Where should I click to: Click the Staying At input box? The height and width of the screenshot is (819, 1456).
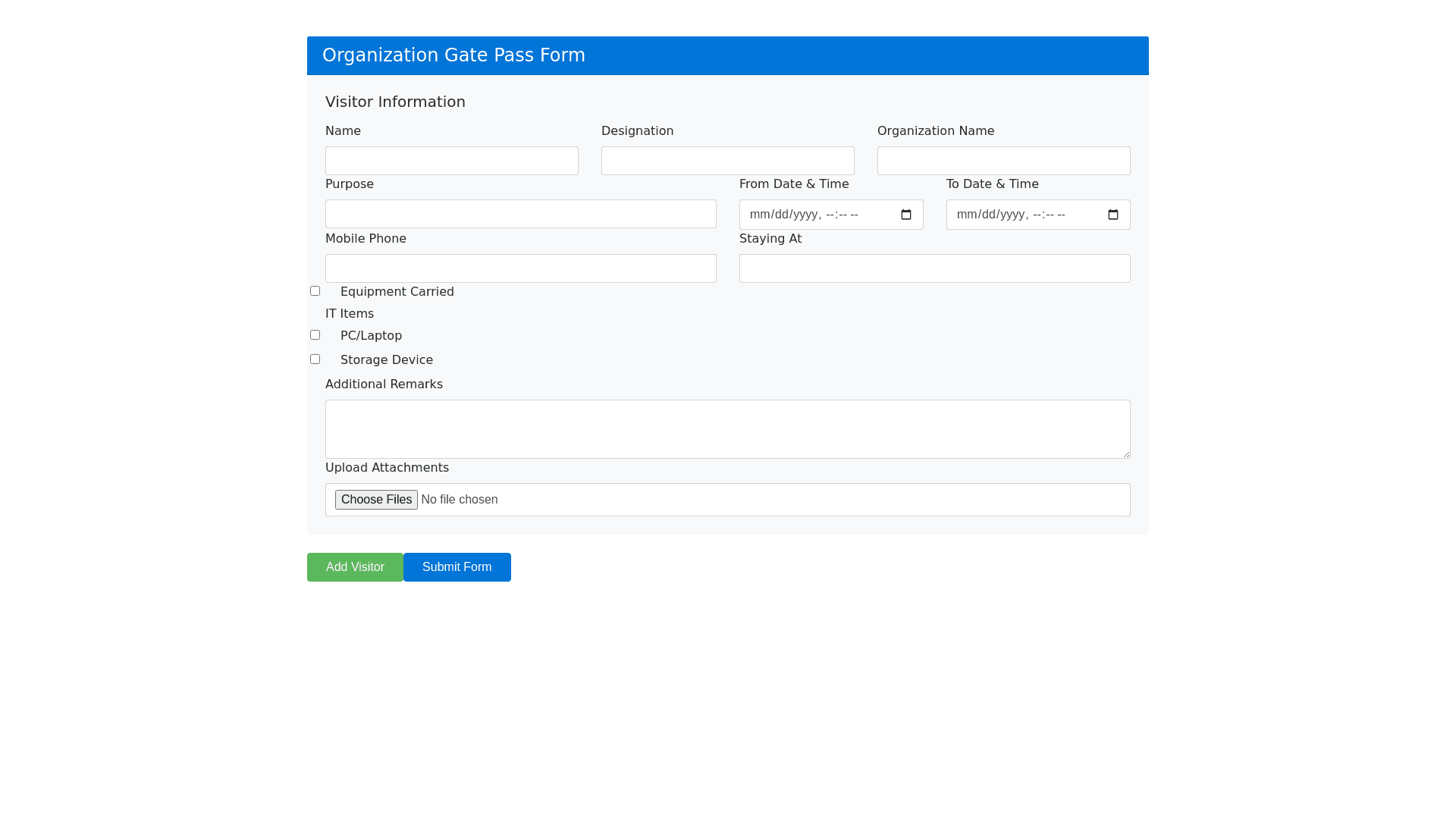coord(934,268)
